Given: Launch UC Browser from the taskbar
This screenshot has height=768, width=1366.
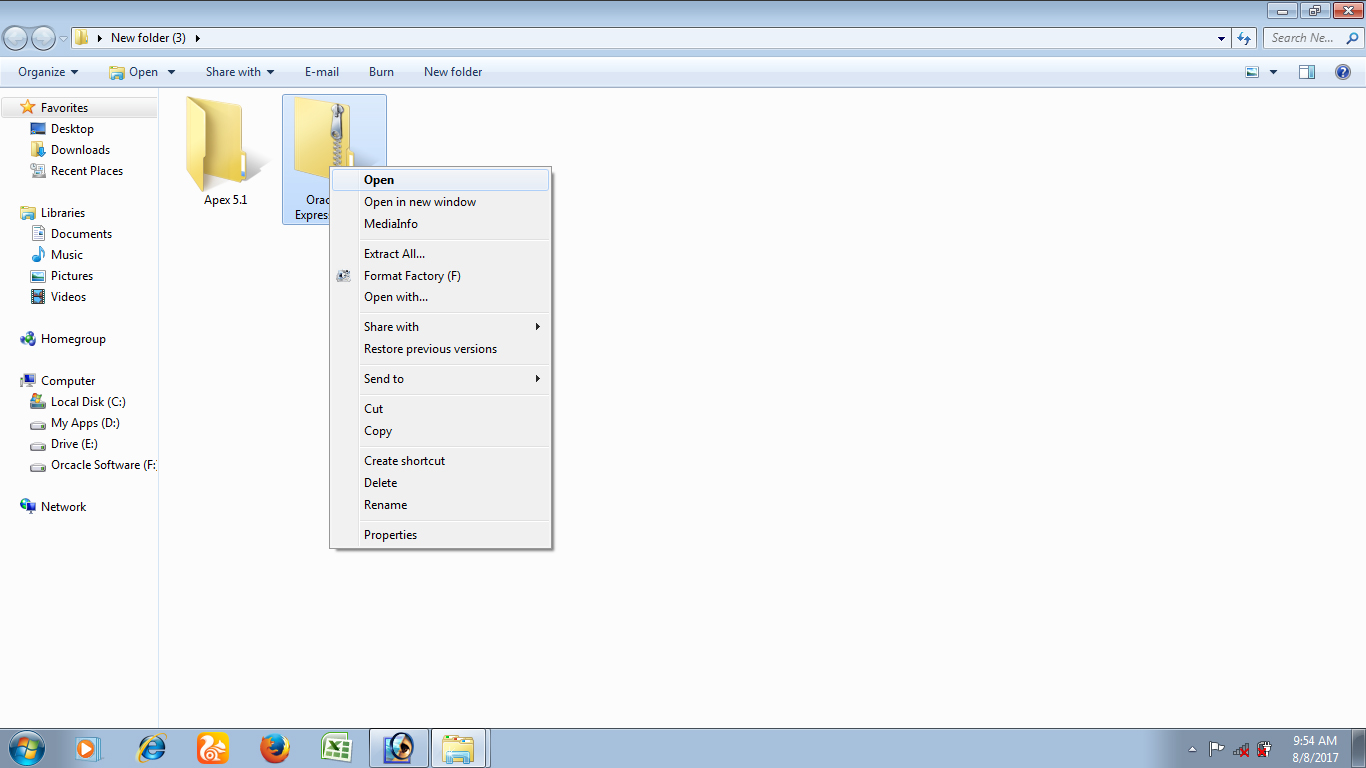Looking at the screenshot, I should [x=213, y=748].
